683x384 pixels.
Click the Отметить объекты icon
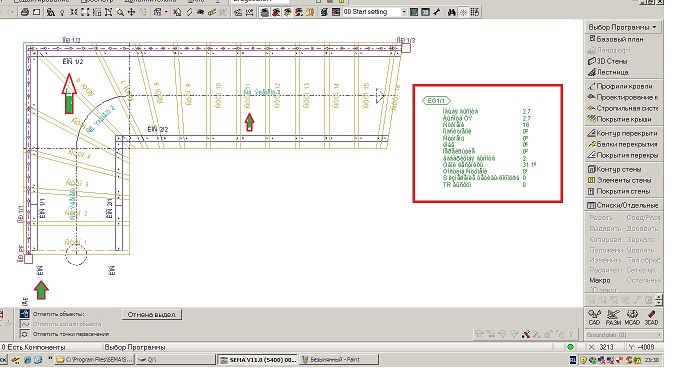click(25, 313)
